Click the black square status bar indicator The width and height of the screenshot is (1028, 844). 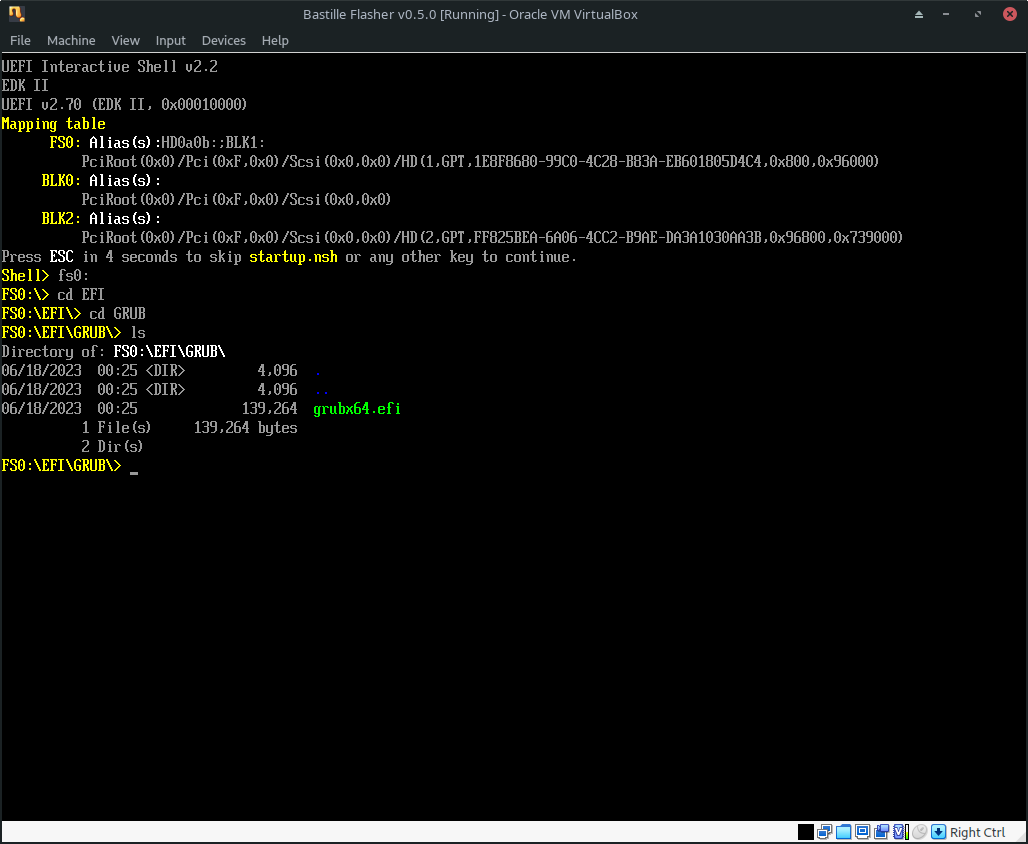(x=806, y=832)
